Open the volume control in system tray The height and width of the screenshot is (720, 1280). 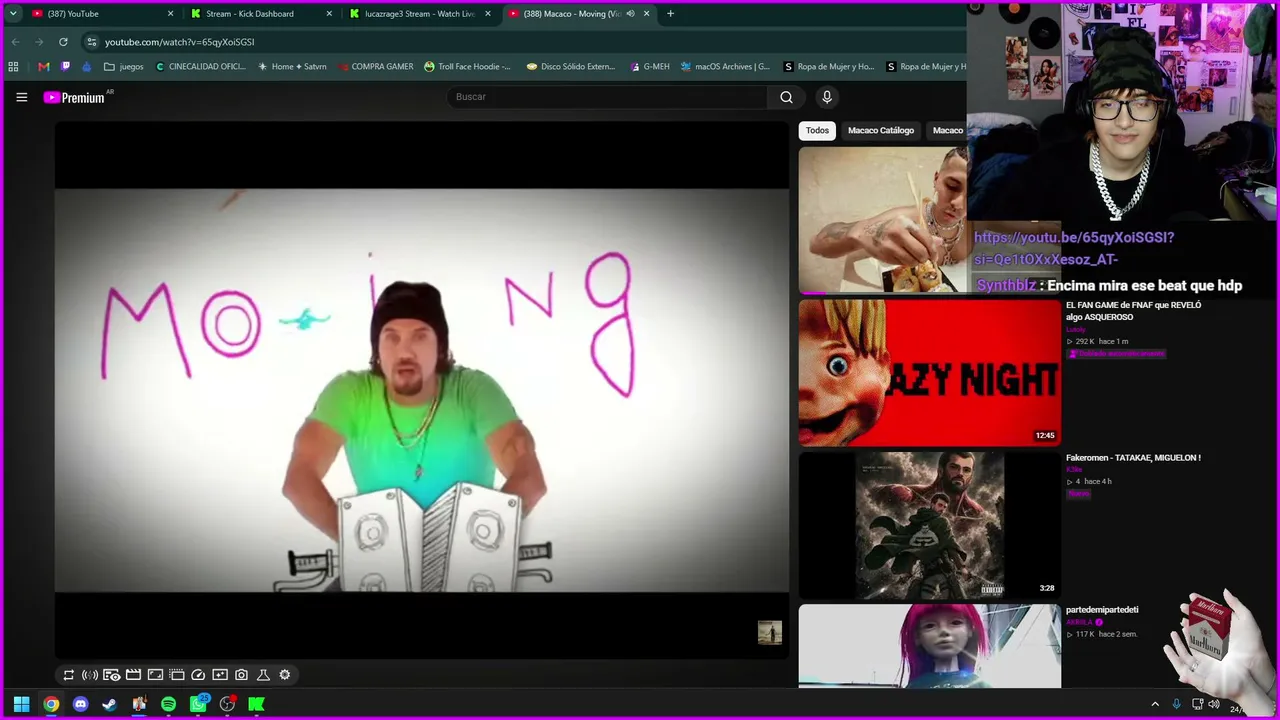click(x=1214, y=704)
